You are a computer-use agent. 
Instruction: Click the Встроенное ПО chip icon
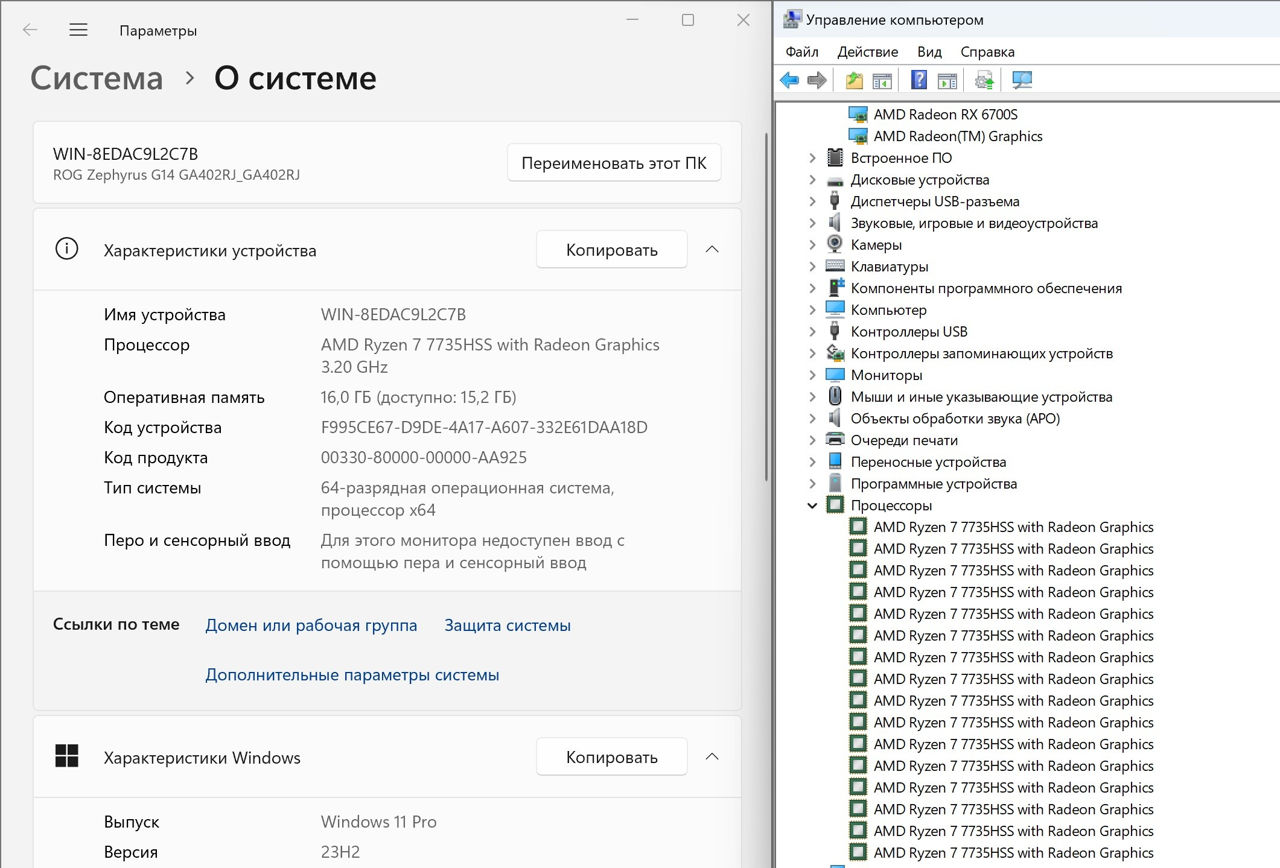pos(835,158)
